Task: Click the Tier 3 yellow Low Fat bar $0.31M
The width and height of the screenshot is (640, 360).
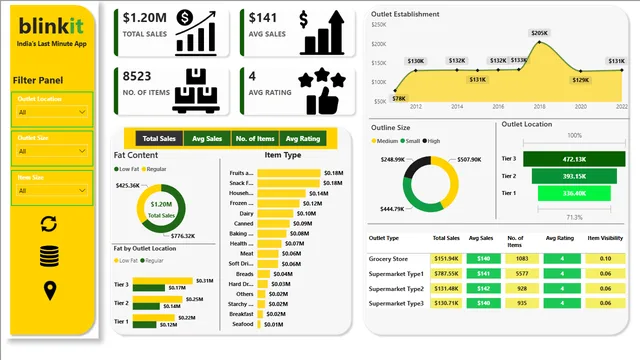Action: [162, 281]
